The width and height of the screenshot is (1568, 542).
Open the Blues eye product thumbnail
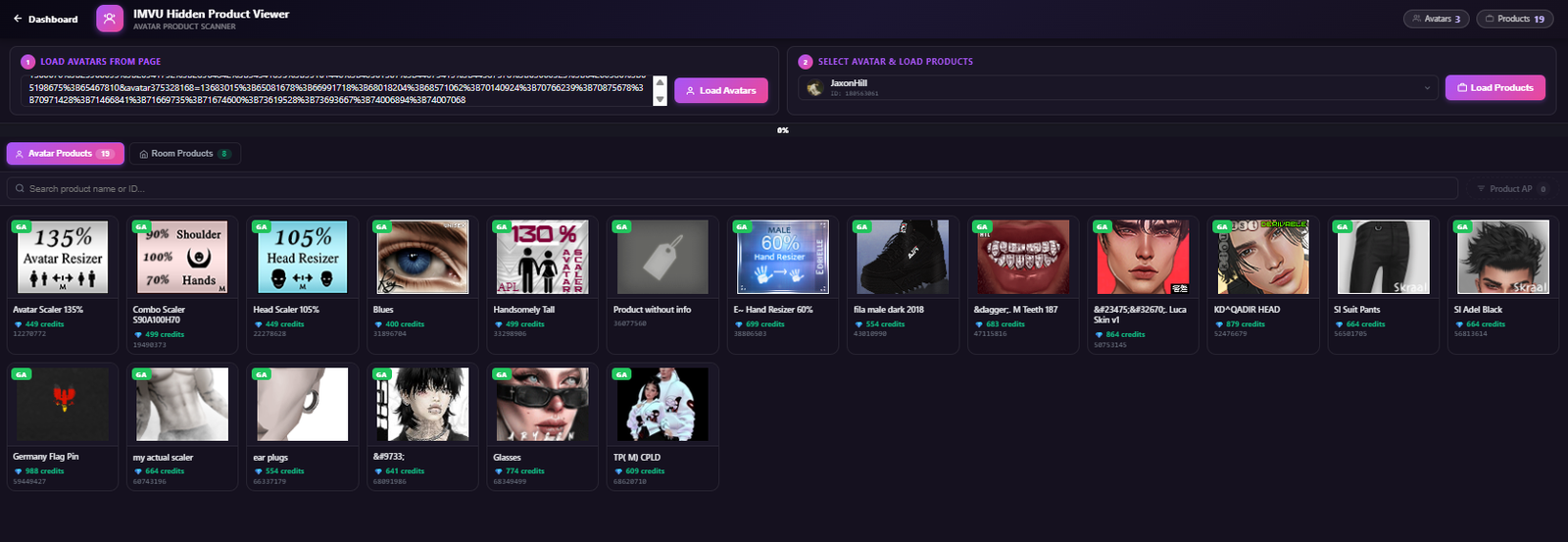(x=422, y=257)
